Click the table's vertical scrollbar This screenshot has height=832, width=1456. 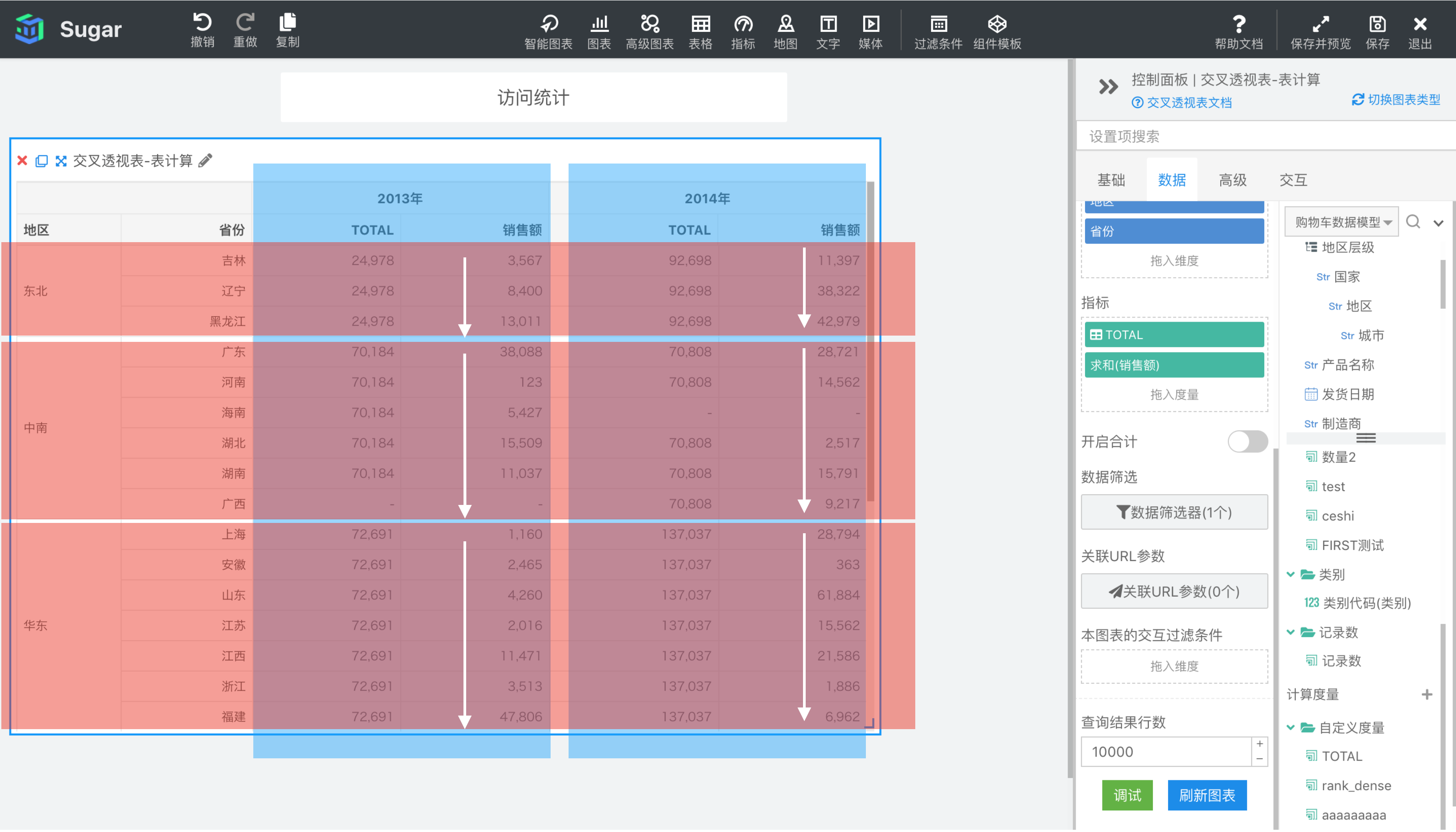tap(870, 342)
